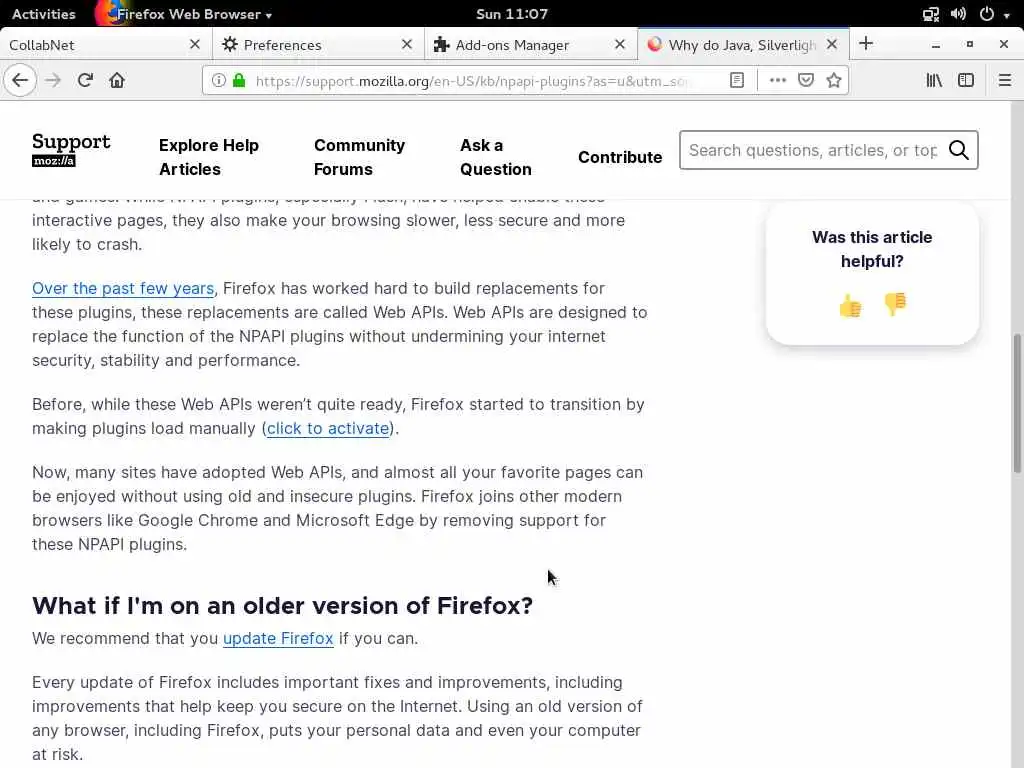1024x768 pixels.
Task: Close the Why do Java tab
Action: pos(832,44)
